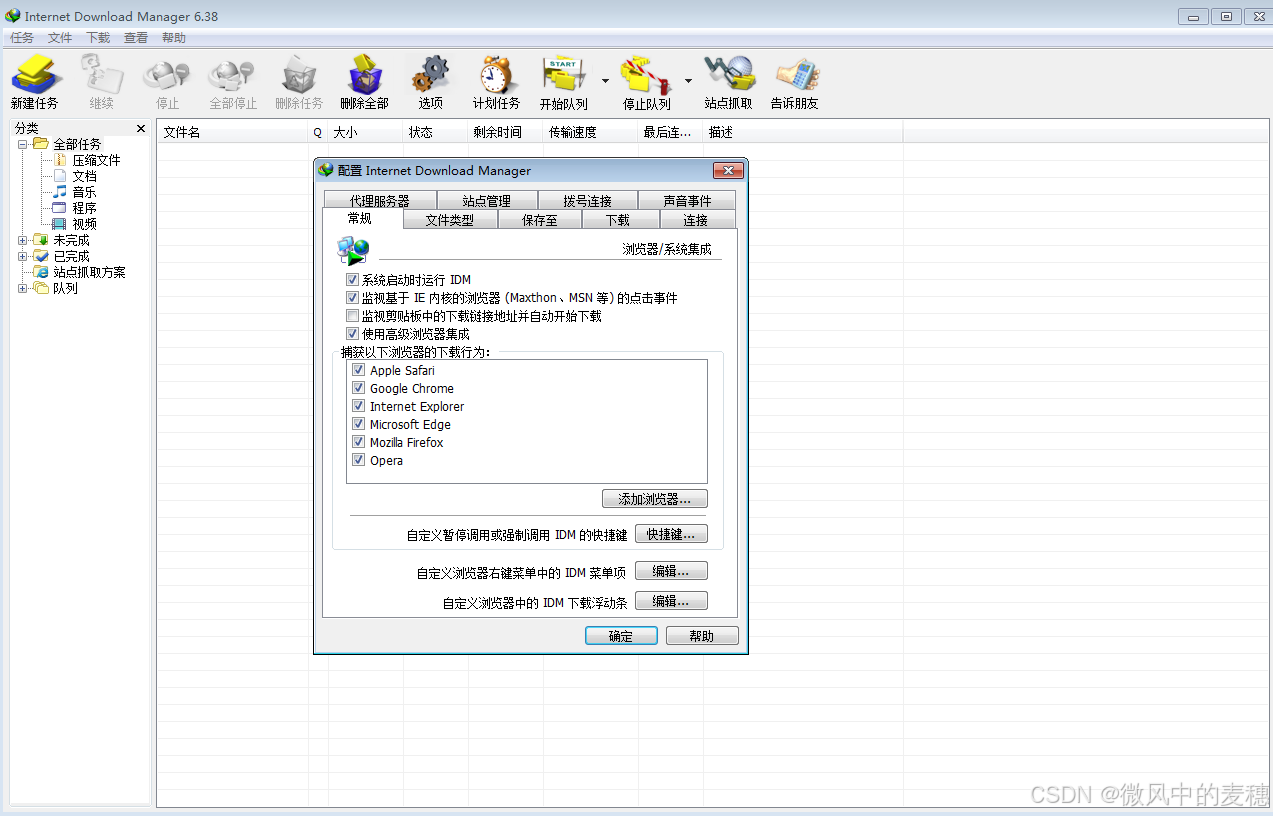Screen dimensions: 1273x816
Task: Open the 帮助 menu
Action: 174,38
